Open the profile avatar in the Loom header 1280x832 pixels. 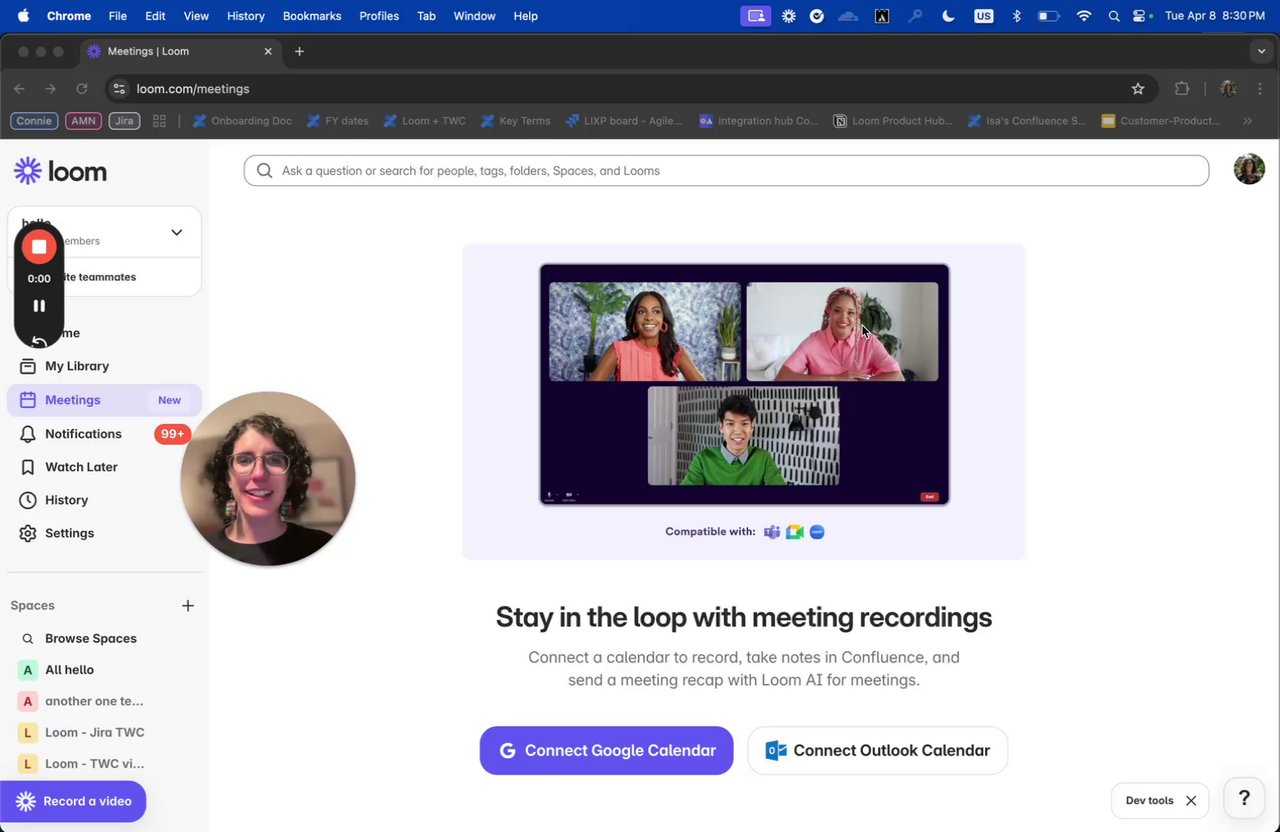[1249, 169]
